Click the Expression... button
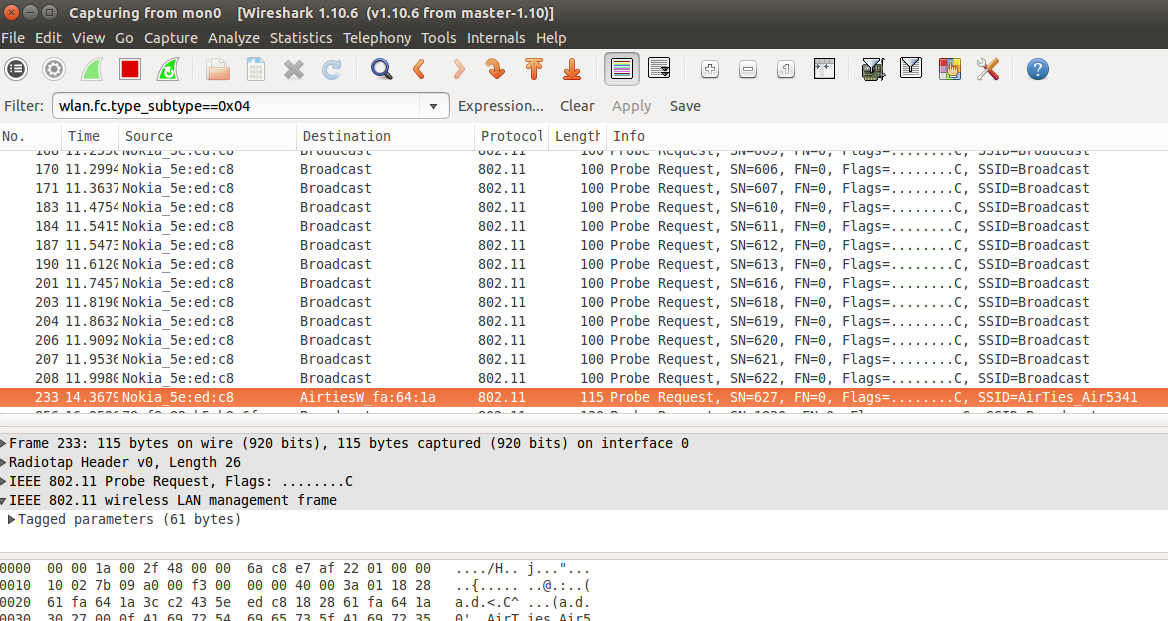 pyautogui.click(x=500, y=106)
